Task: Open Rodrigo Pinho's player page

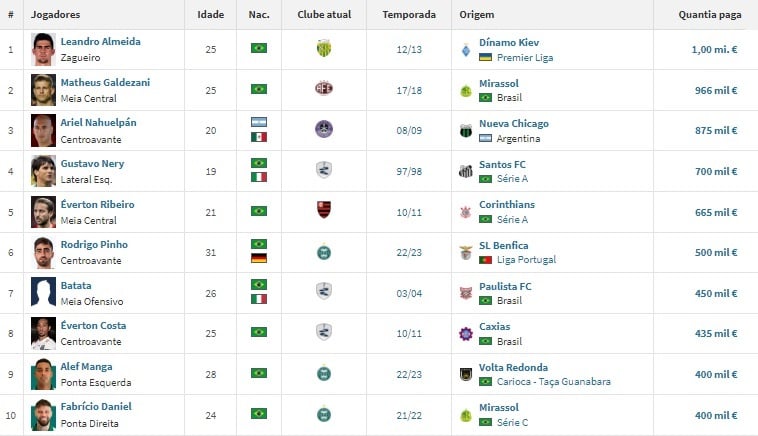Action: point(94,245)
